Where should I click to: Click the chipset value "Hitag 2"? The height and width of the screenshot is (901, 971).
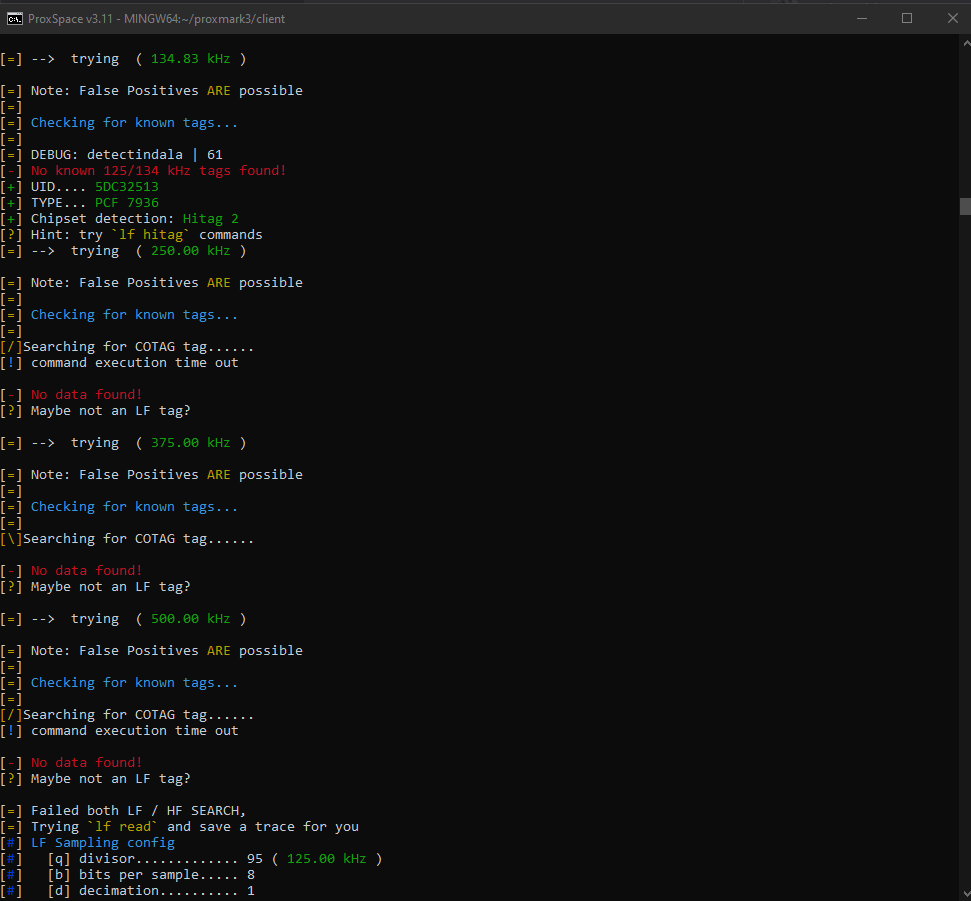[211, 219]
